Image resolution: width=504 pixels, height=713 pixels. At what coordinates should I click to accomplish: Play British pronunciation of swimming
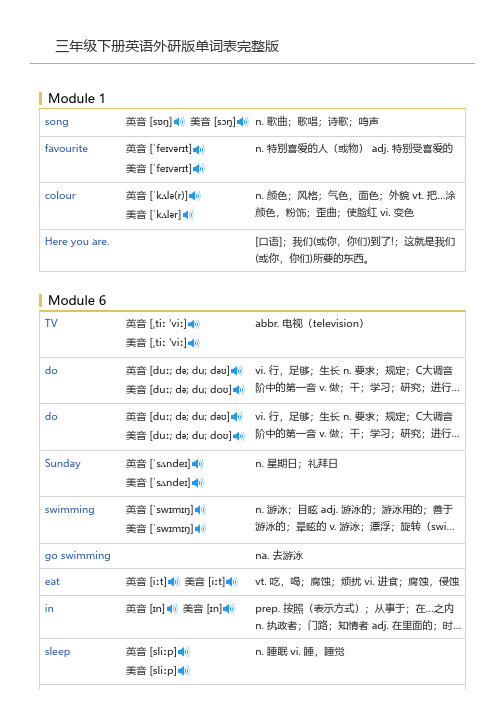coord(200,510)
